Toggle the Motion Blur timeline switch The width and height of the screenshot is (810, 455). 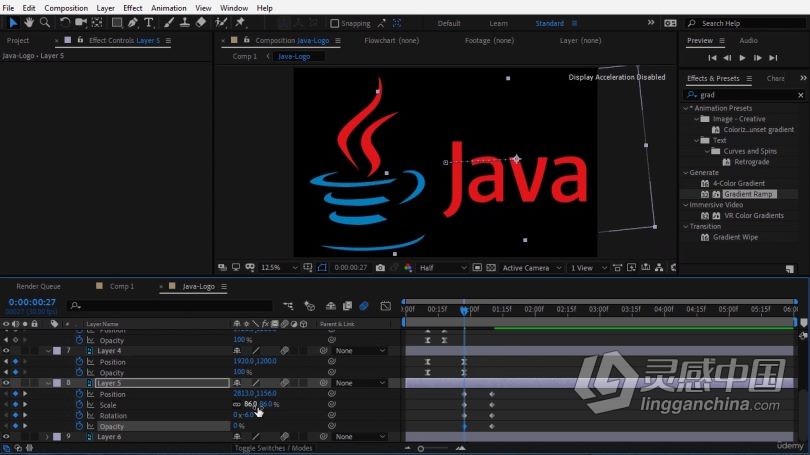pyautogui.click(x=364, y=306)
